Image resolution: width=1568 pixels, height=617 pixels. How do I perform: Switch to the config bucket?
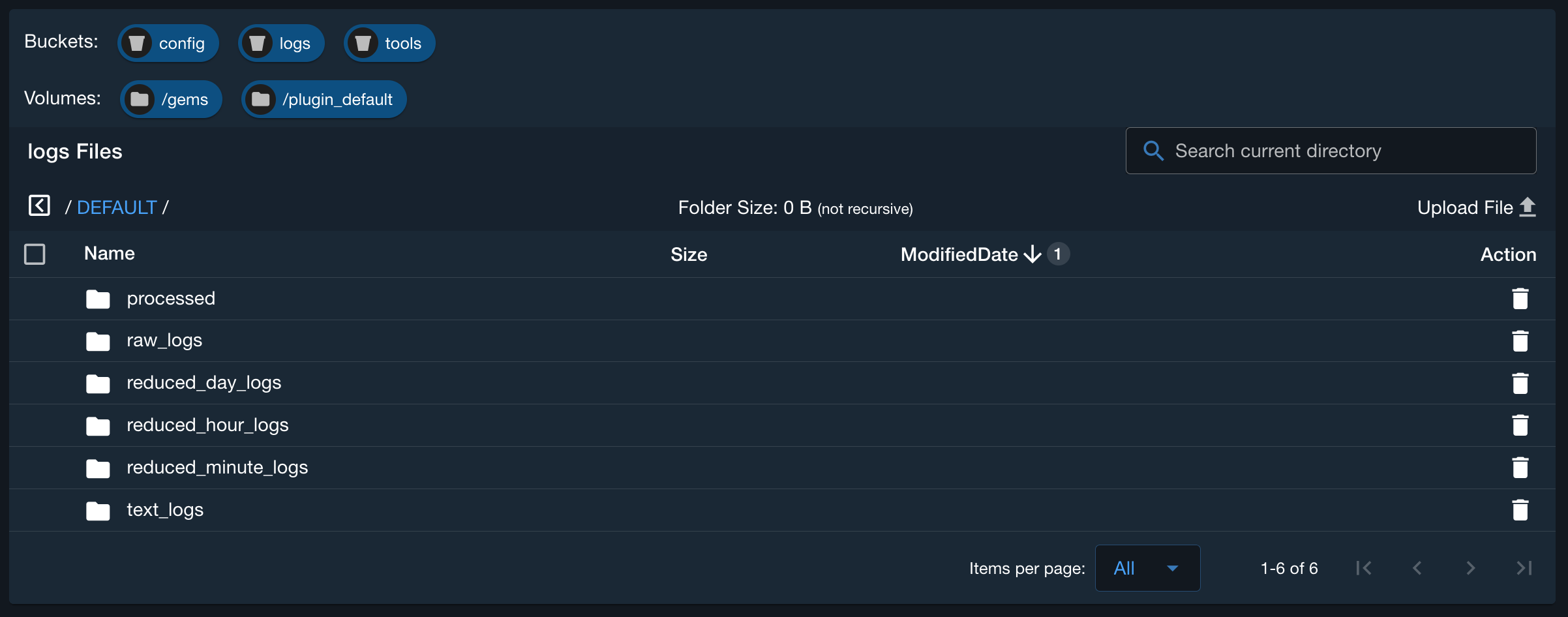168,44
